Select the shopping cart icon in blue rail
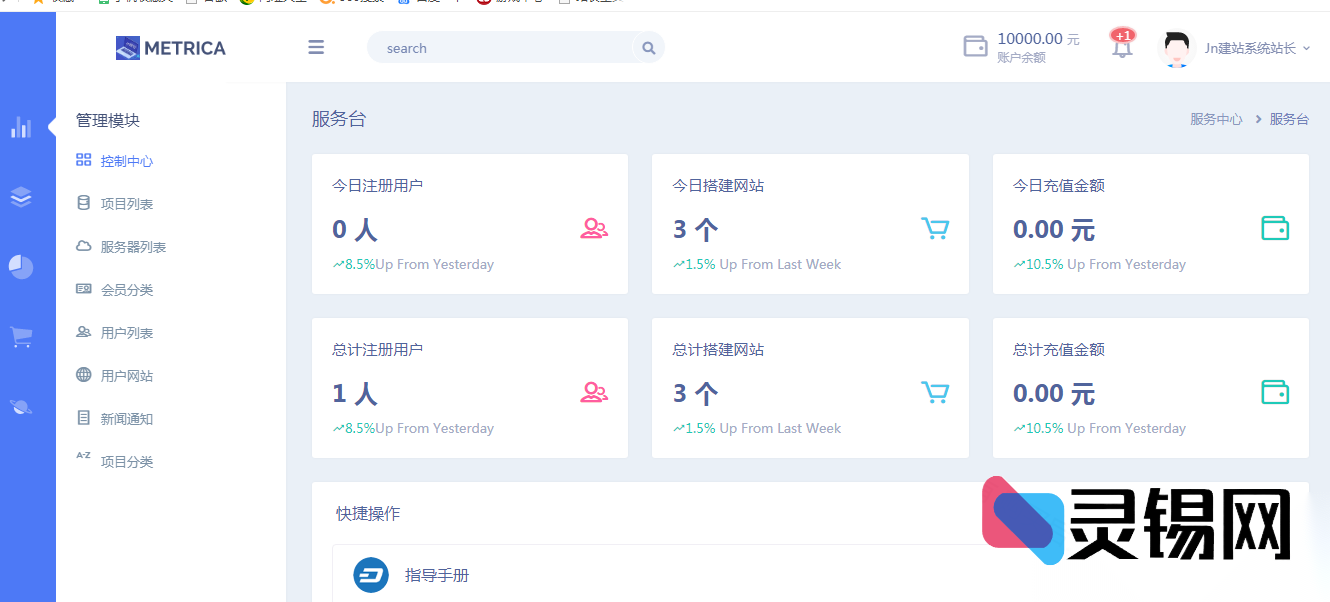1330x602 pixels. pos(22,337)
